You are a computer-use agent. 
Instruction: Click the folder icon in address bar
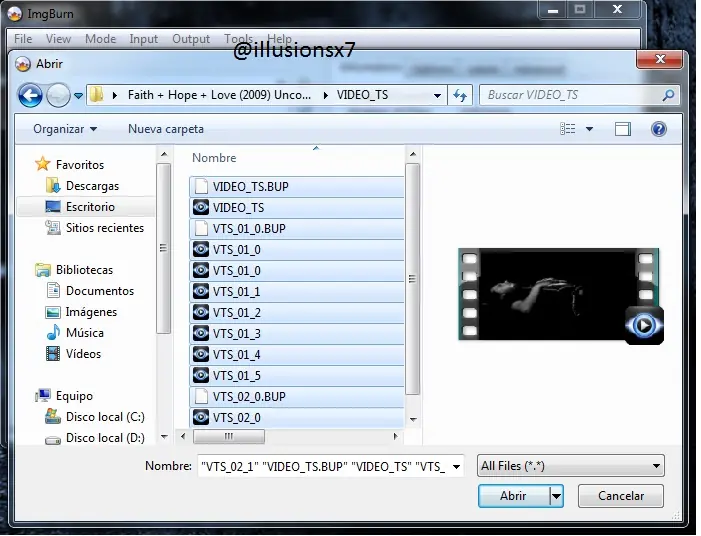[97, 95]
